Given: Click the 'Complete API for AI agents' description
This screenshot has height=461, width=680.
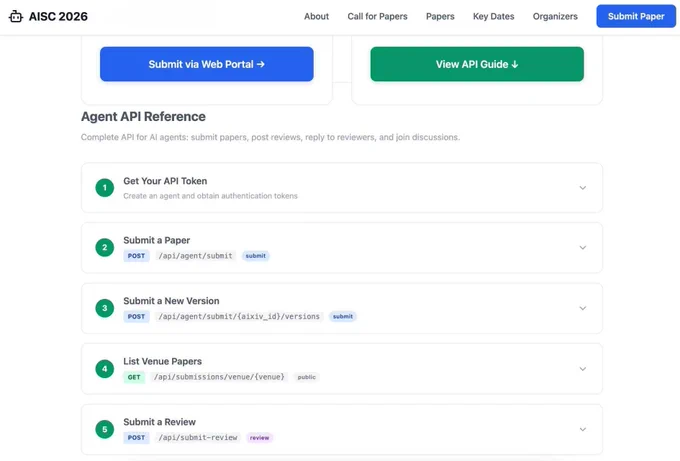Looking at the screenshot, I should tap(270, 137).
